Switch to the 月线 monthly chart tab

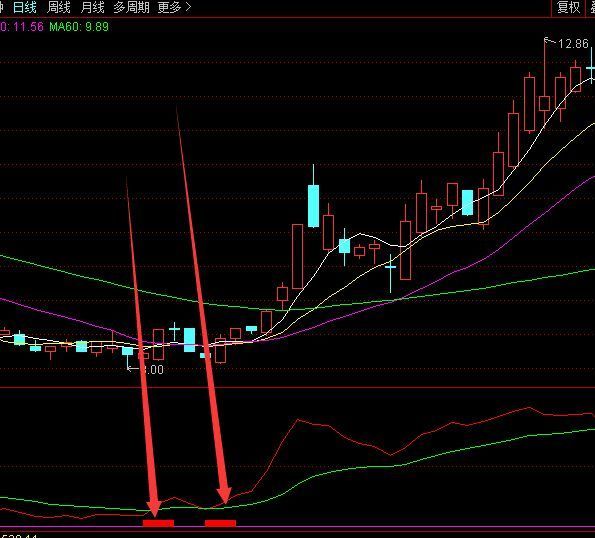pyautogui.click(x=92, y=7)
